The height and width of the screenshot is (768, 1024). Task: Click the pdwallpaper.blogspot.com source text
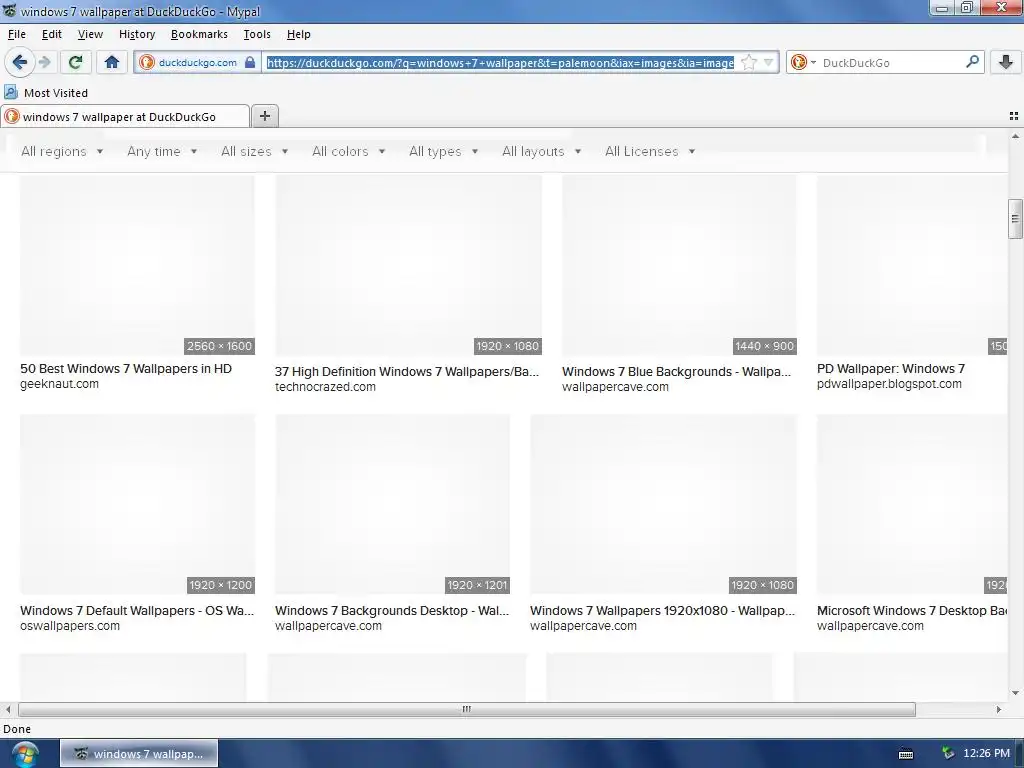coord(889,384)
